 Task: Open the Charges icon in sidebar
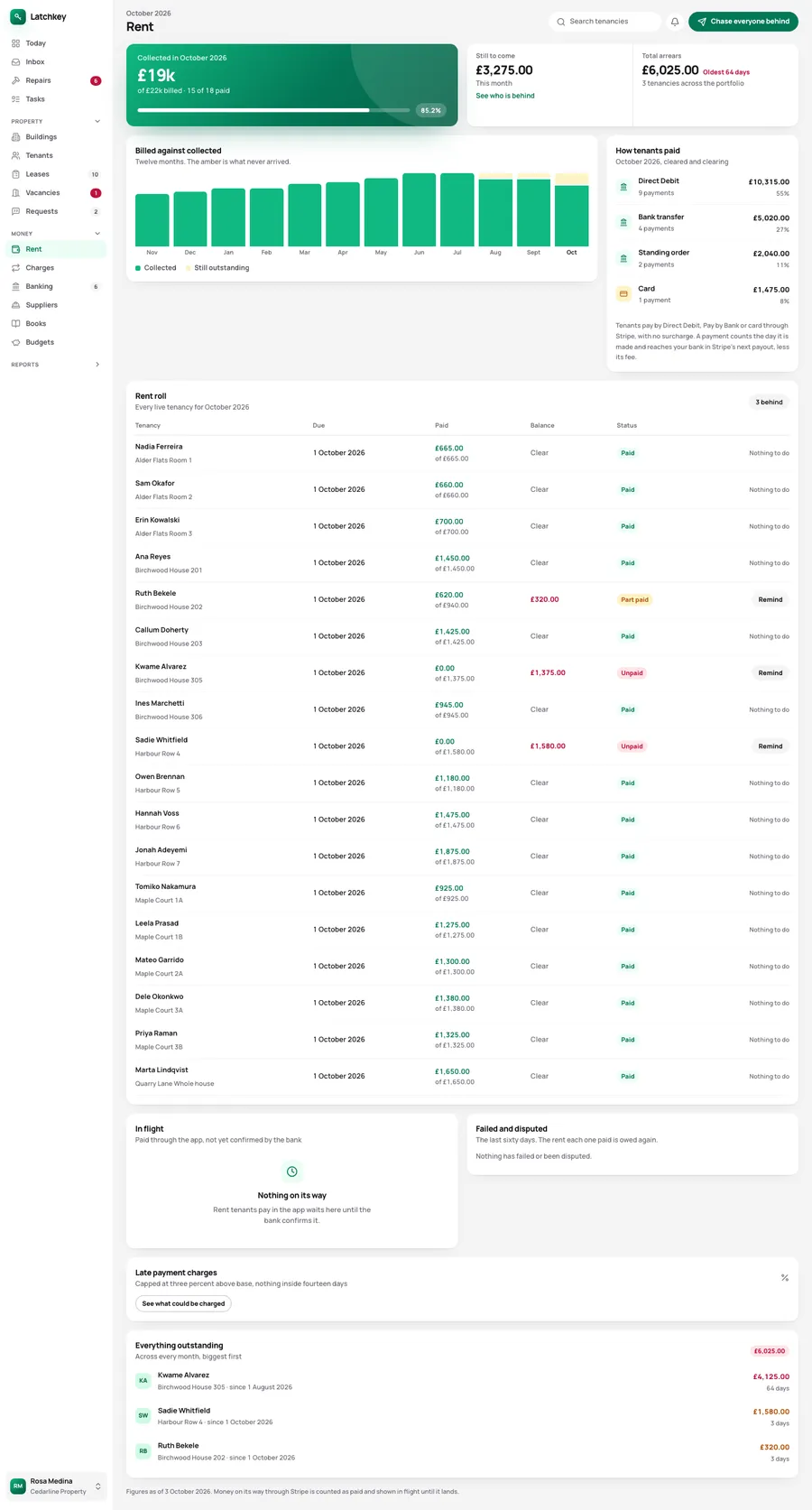tap(15, 268)
